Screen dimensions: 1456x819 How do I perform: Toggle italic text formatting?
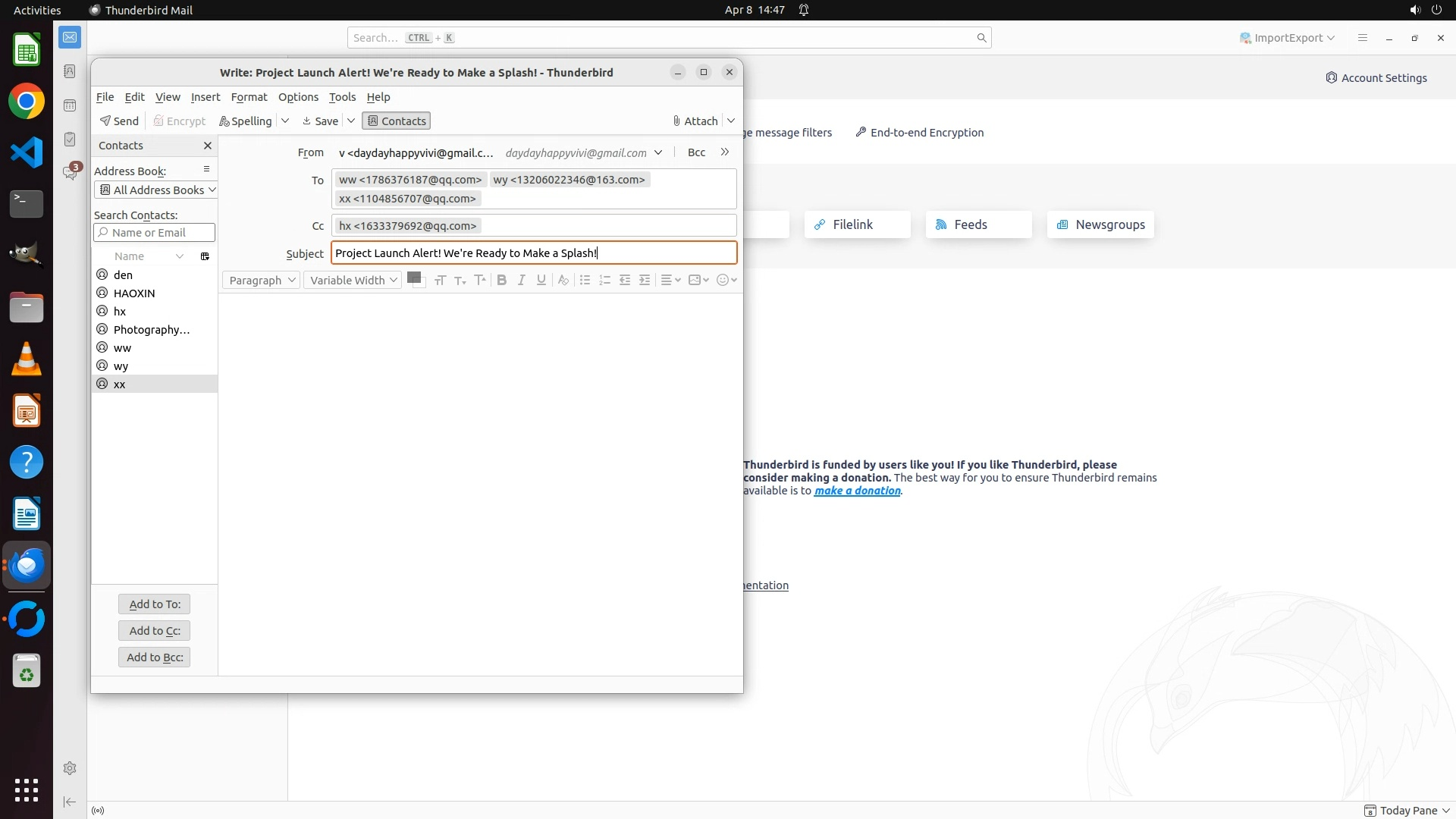click(521, 280)
